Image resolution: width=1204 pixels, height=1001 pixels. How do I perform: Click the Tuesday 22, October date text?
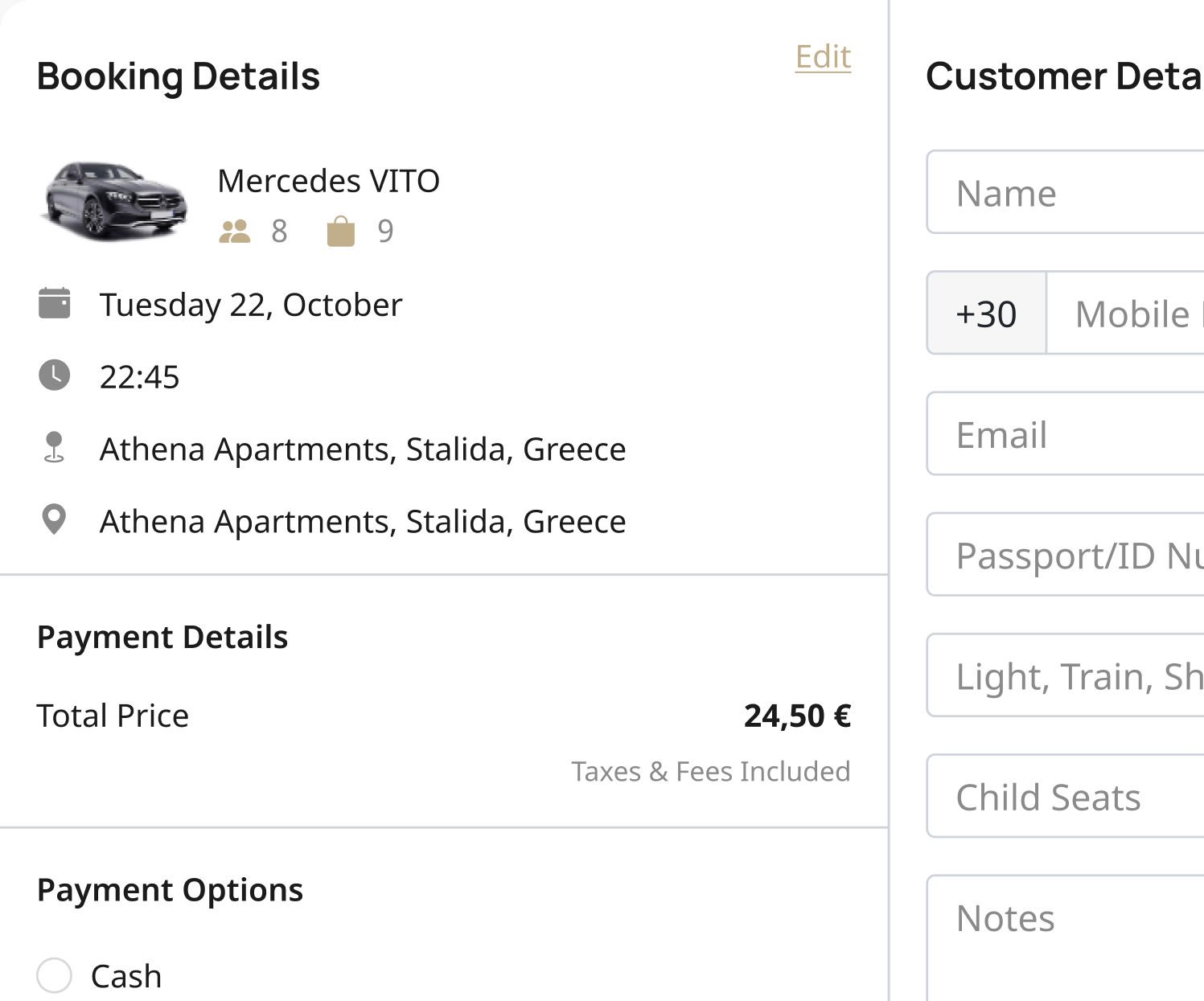pyautogui.click(x=251, y=305)
